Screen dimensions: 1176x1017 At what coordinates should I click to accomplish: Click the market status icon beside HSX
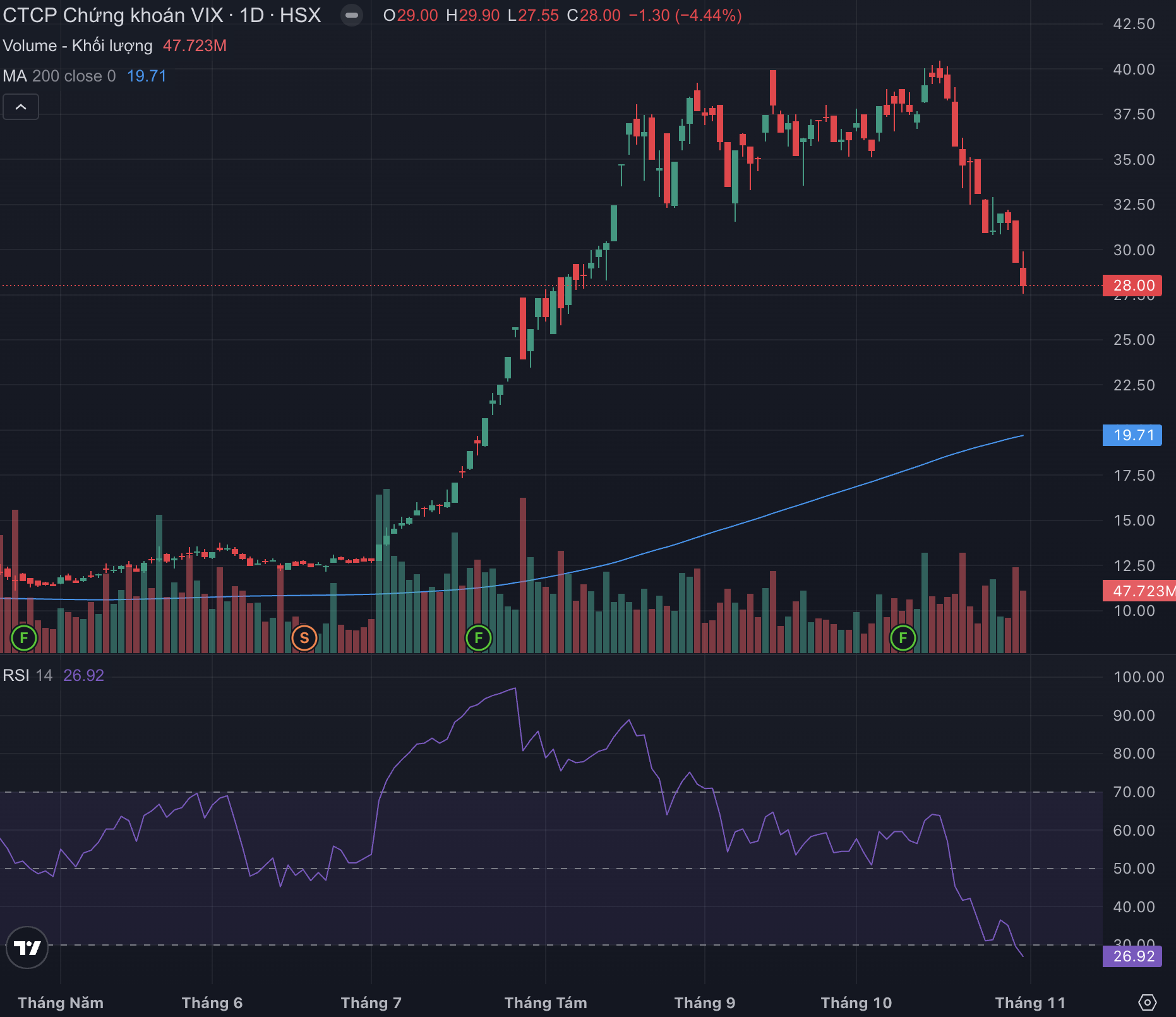click(352, 15)
